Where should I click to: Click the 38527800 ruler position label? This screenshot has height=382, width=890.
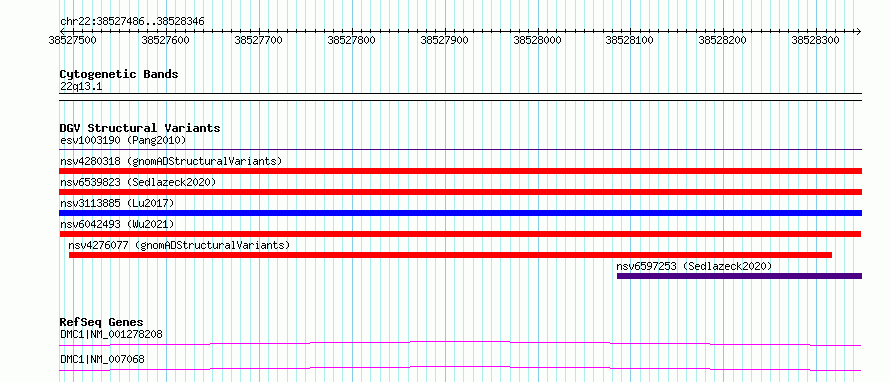[351, 40]
